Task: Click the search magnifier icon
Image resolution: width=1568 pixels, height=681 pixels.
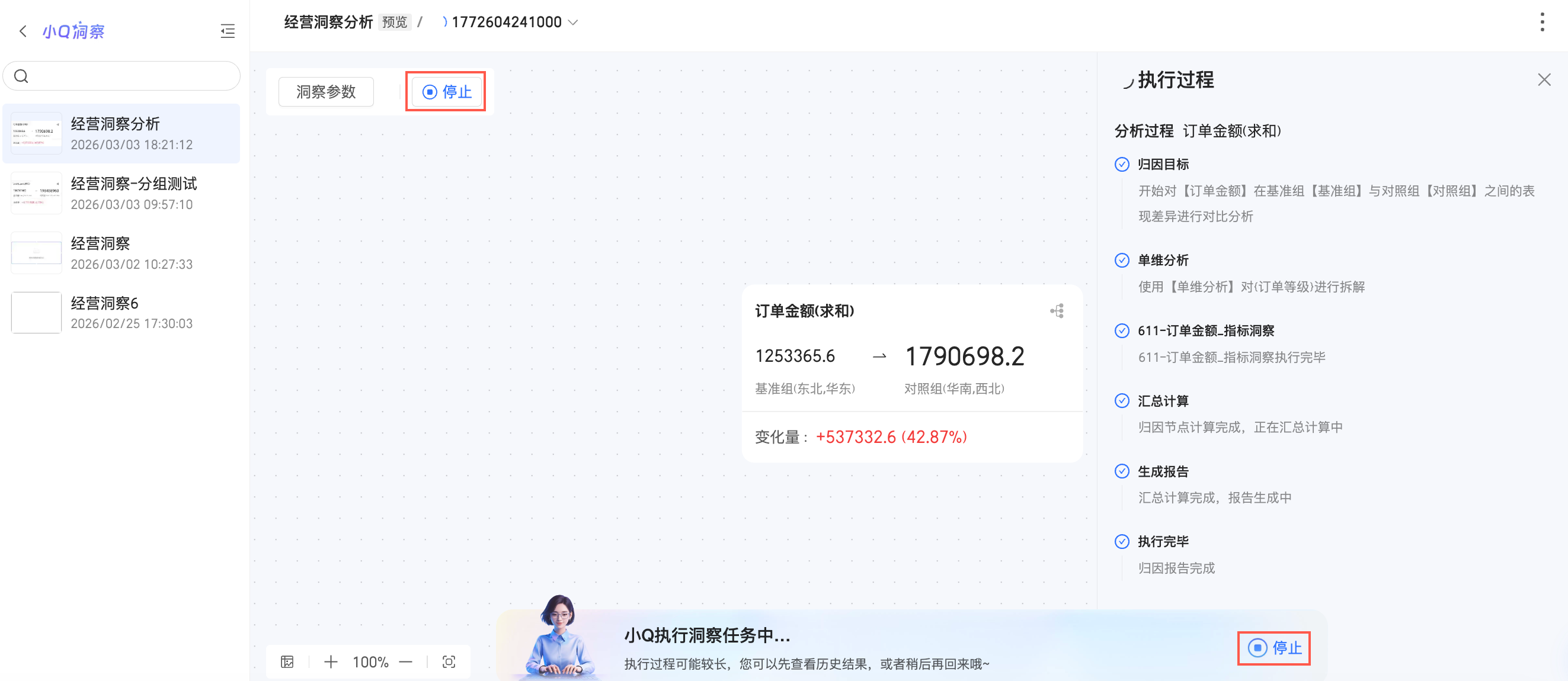Action: 21,76
